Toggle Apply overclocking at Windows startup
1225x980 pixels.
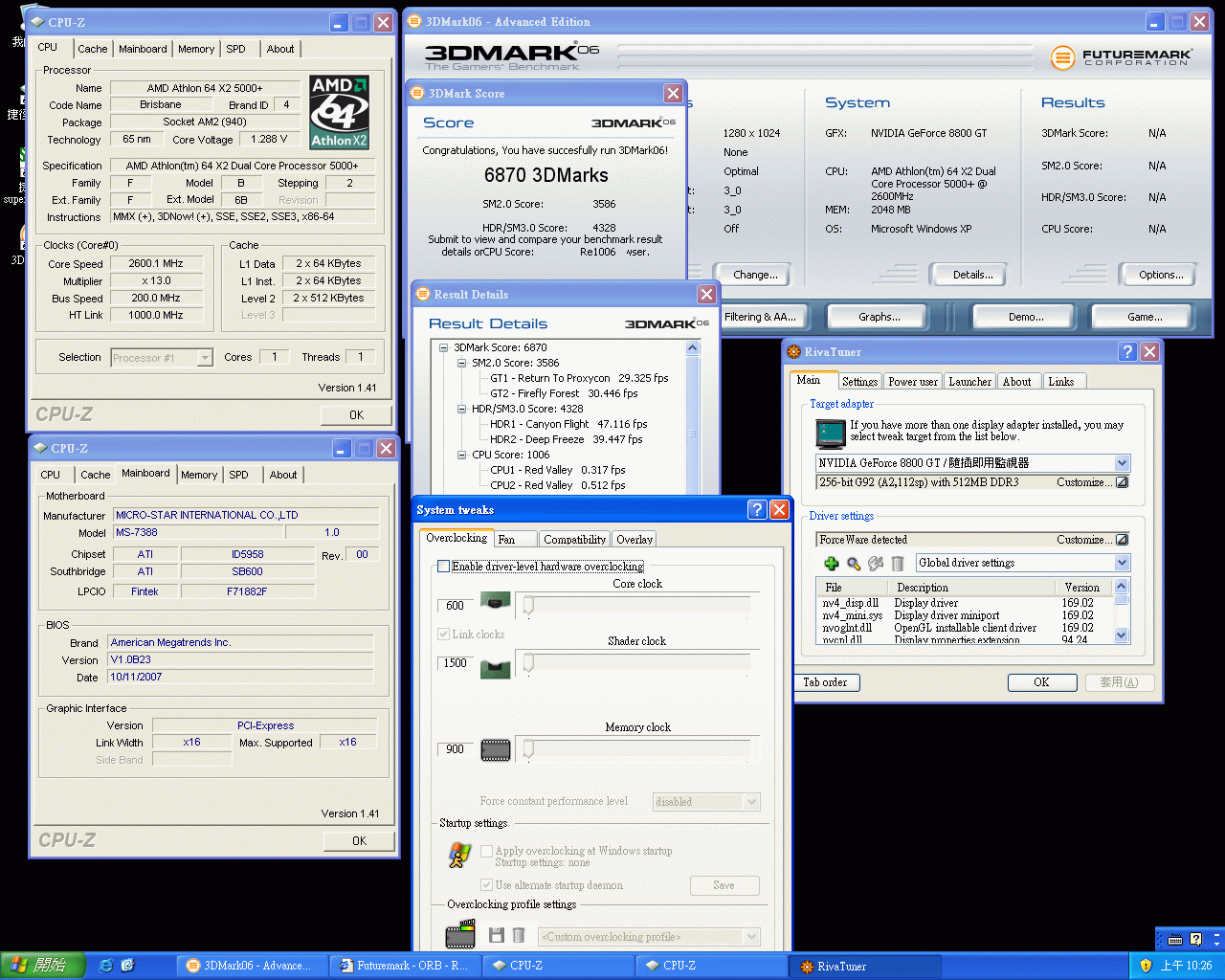[x=486, y=851]
